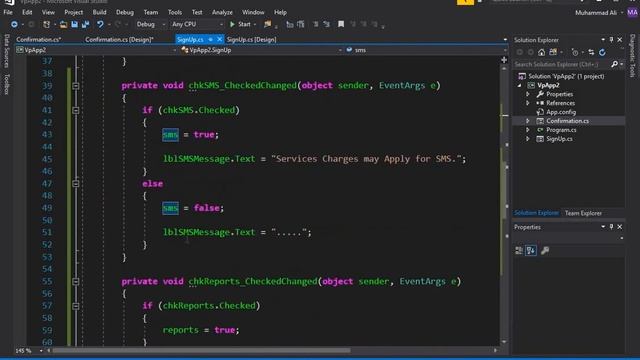
Task: Click the split editor icon above scrollbar
Action: pyautogui.click(x=504, y=60)
